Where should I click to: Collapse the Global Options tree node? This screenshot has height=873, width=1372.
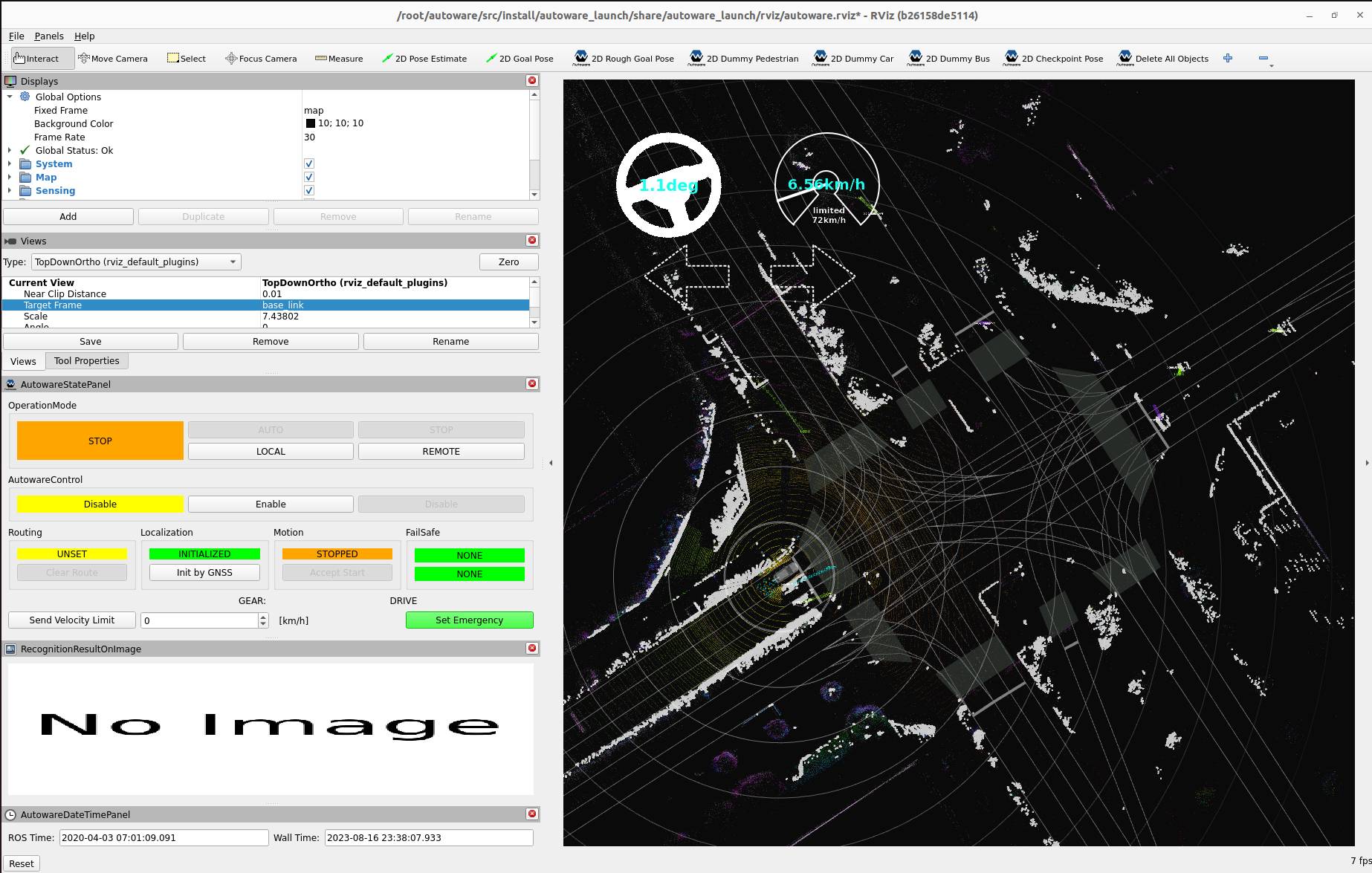[10, 97]
